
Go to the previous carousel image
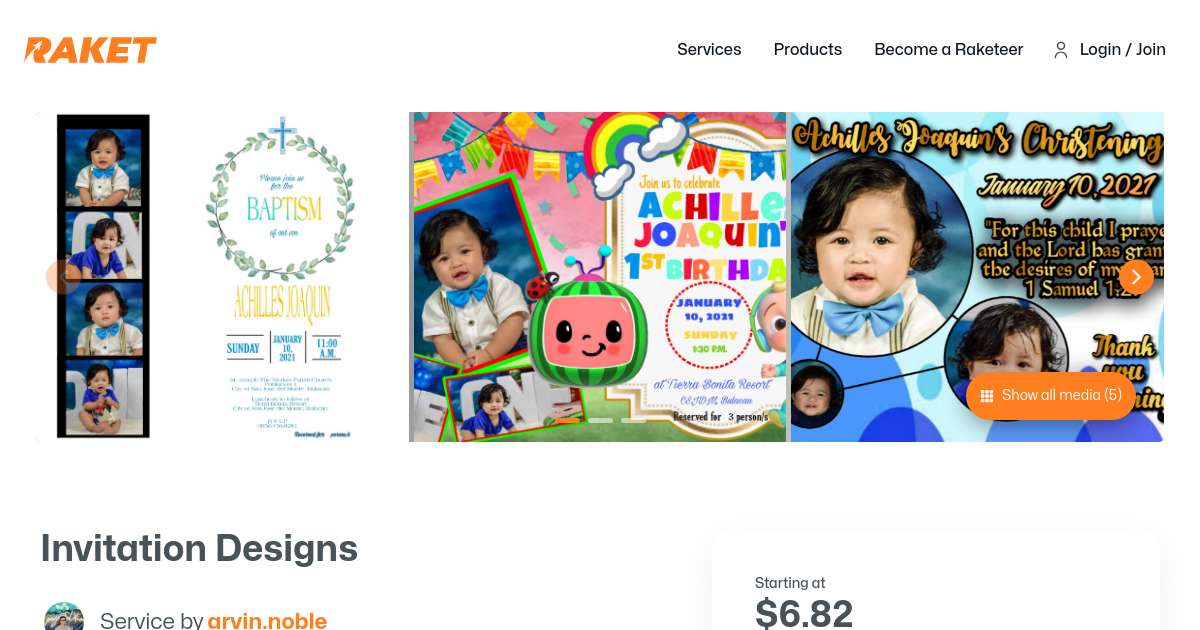[63, 277]
